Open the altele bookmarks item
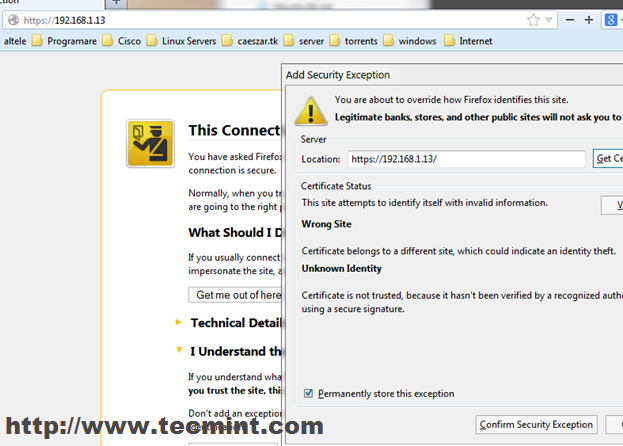Screen dimensions: 623x446 coord(15,41)
